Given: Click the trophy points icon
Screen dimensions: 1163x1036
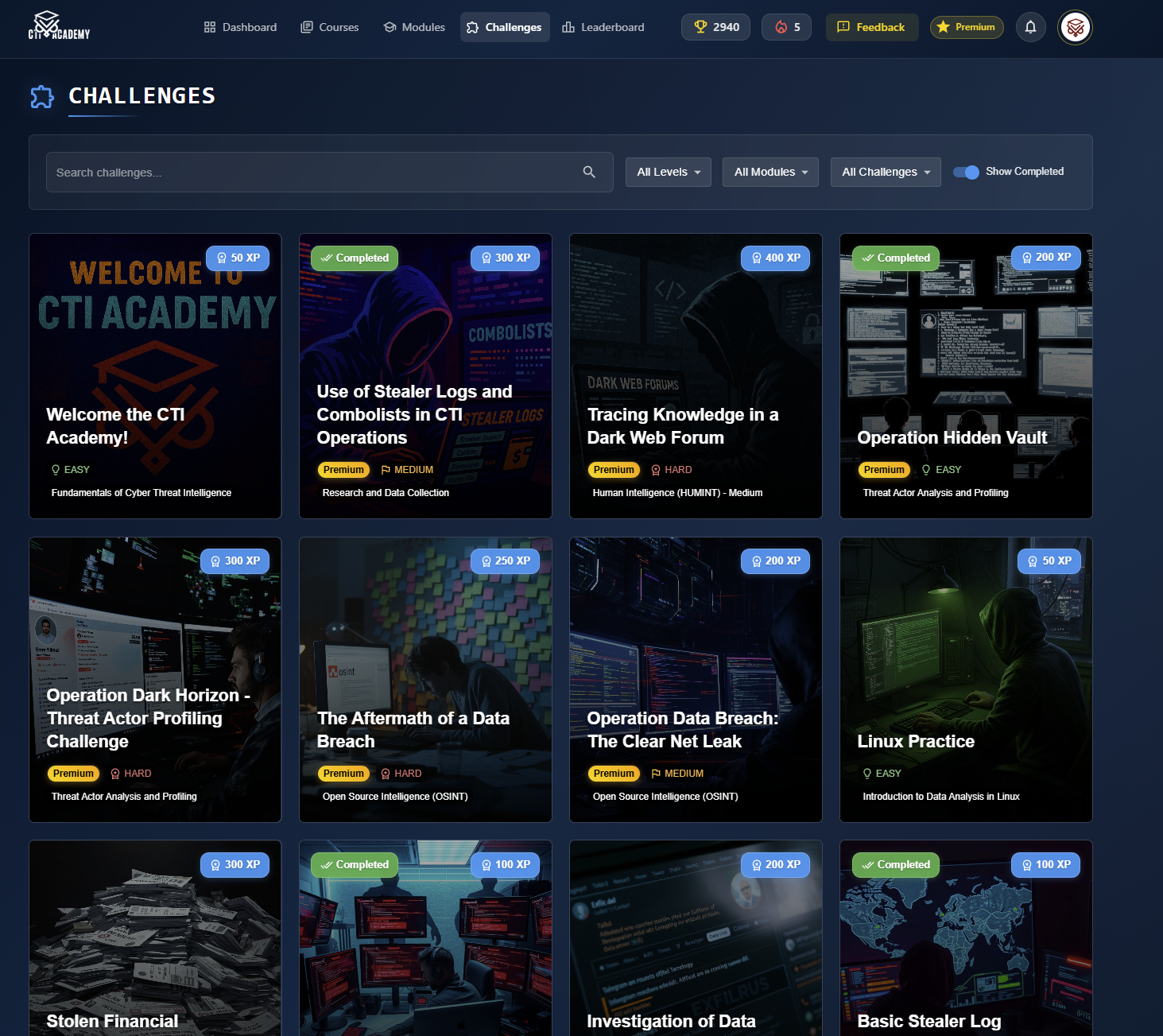Looking at the screenshot, I should [700, 27].
